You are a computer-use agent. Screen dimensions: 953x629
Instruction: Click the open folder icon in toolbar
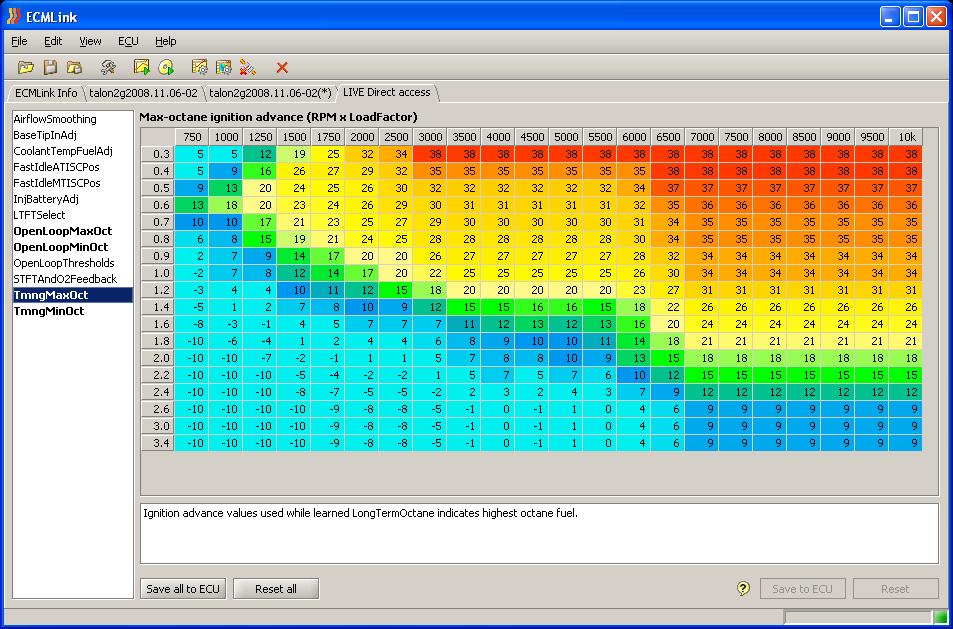pos(26,67)
